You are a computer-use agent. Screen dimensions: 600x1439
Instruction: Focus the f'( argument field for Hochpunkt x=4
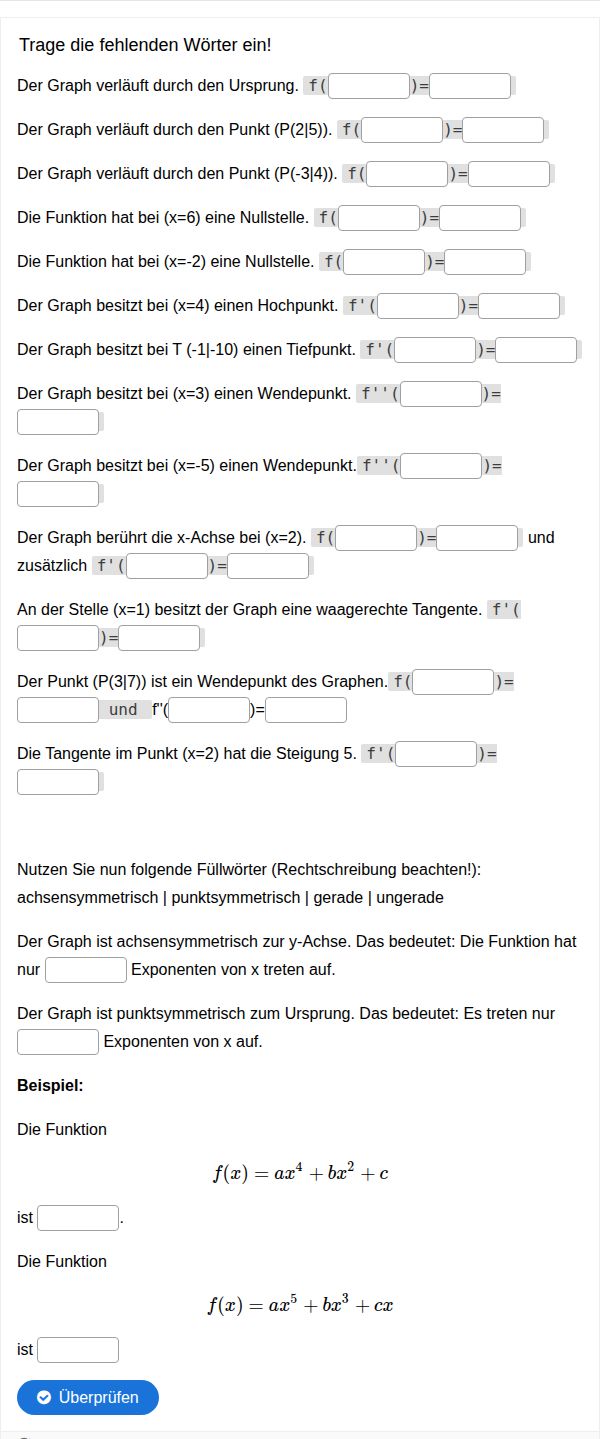pos(418,306)
